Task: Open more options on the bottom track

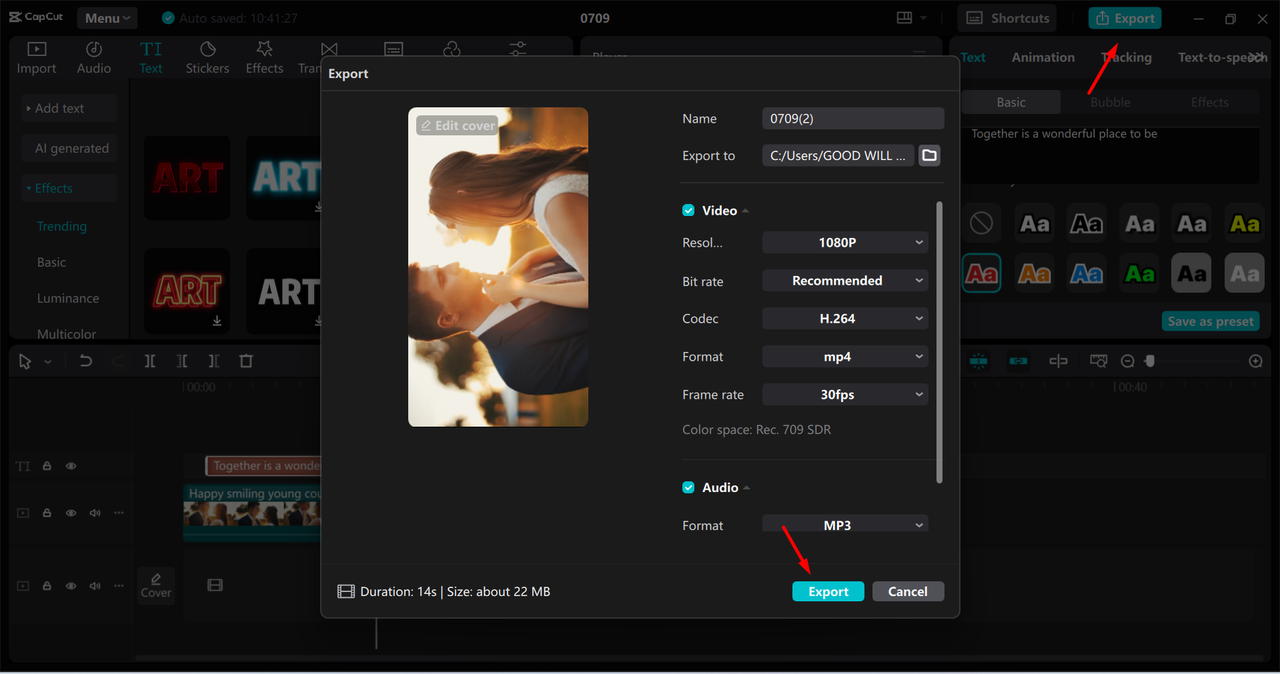Action: coord(119,586)
